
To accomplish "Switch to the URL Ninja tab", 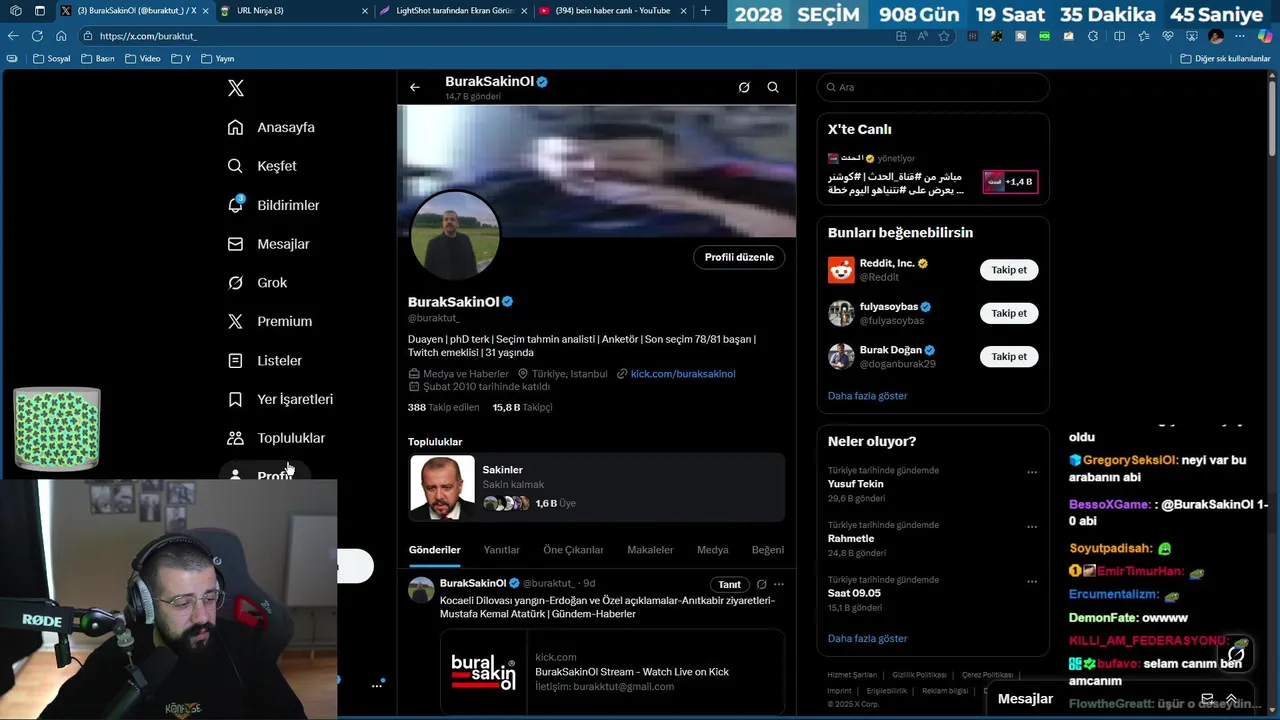I will [294, 11].
